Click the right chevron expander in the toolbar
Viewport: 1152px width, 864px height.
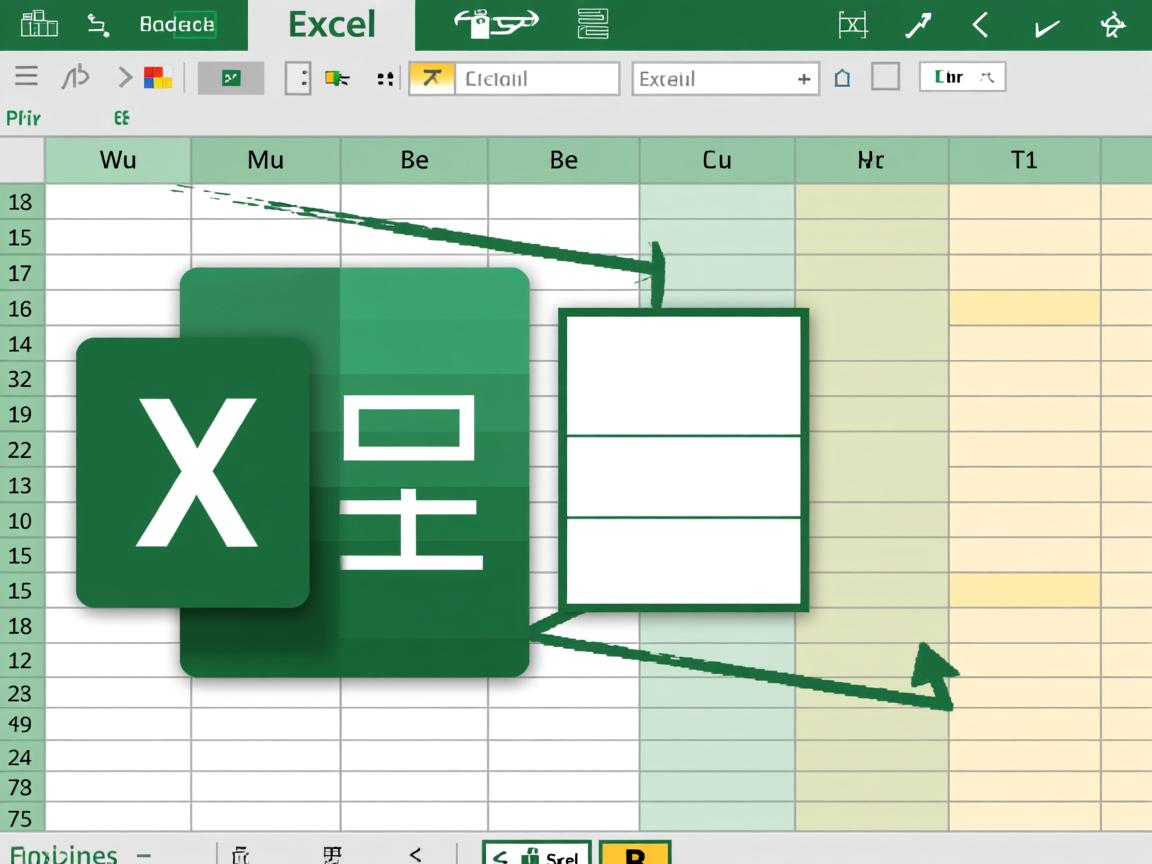125,77
